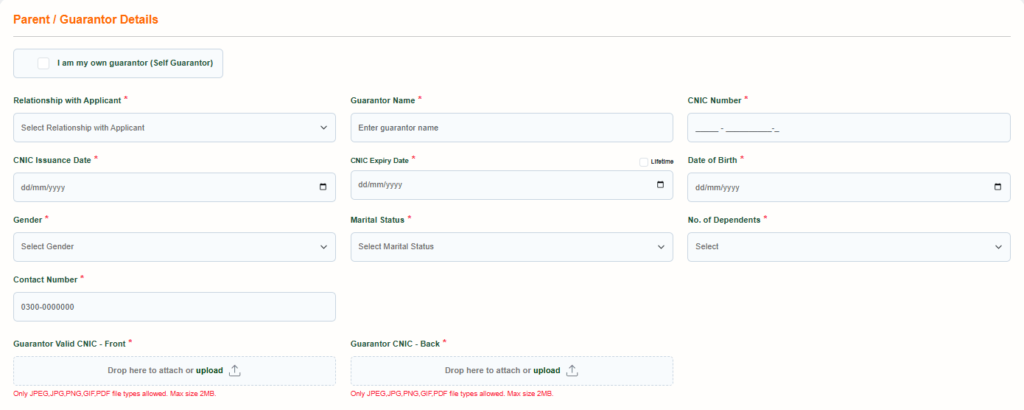Click upload link under Guarantor Valid CNIC - Front

click(210, 370)
